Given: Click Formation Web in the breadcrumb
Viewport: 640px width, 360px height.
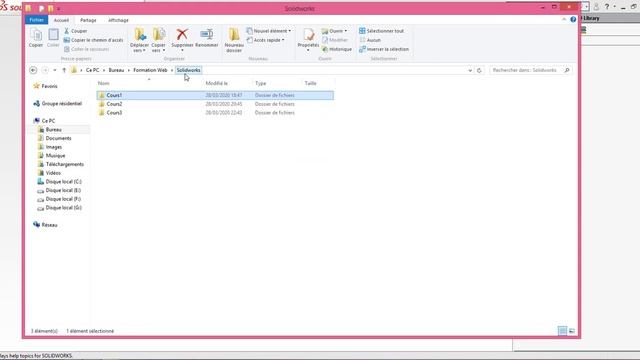Looking at the screenshot, I should 150,70.
